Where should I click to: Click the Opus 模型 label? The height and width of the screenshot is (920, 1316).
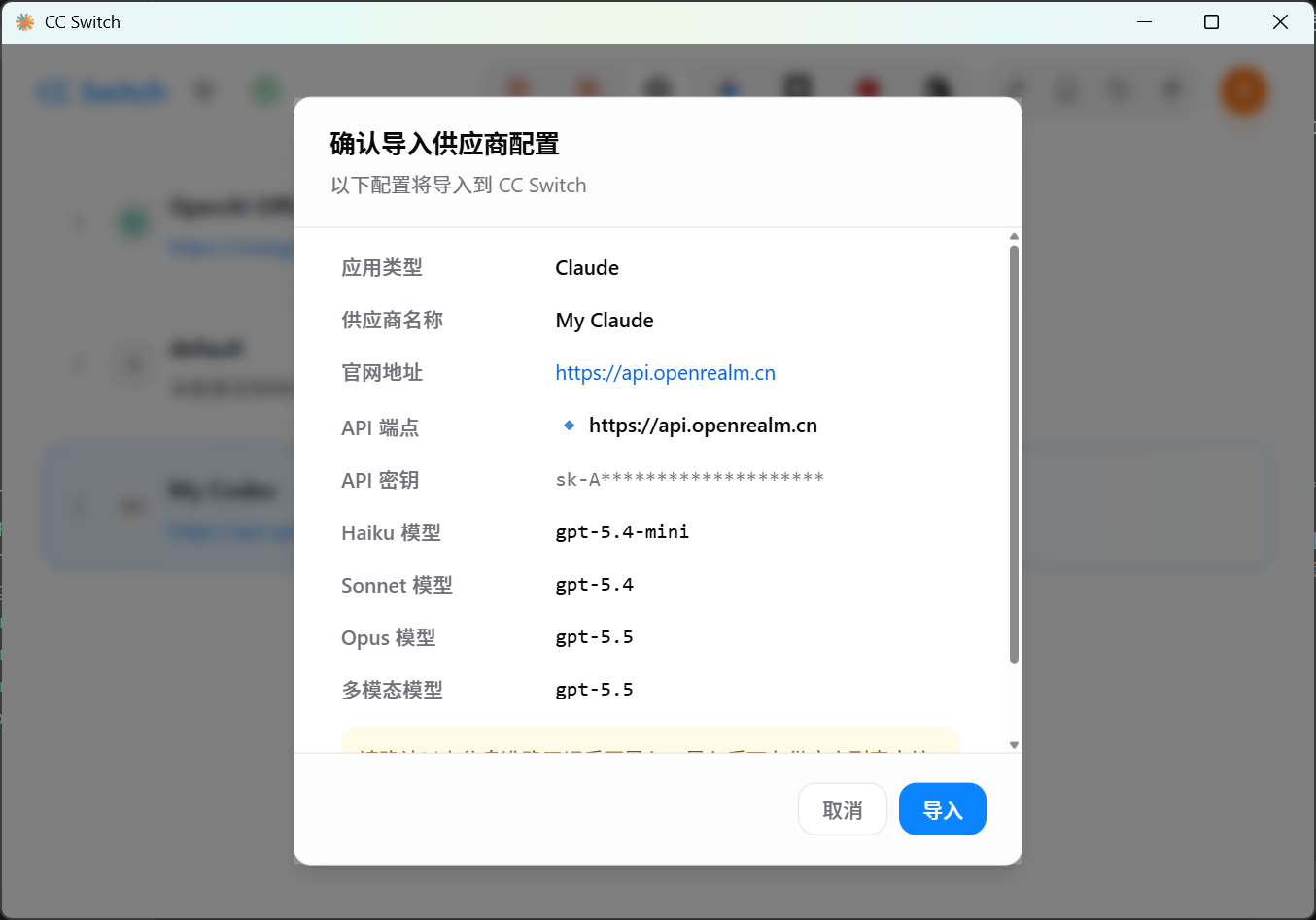click(388, 637)
